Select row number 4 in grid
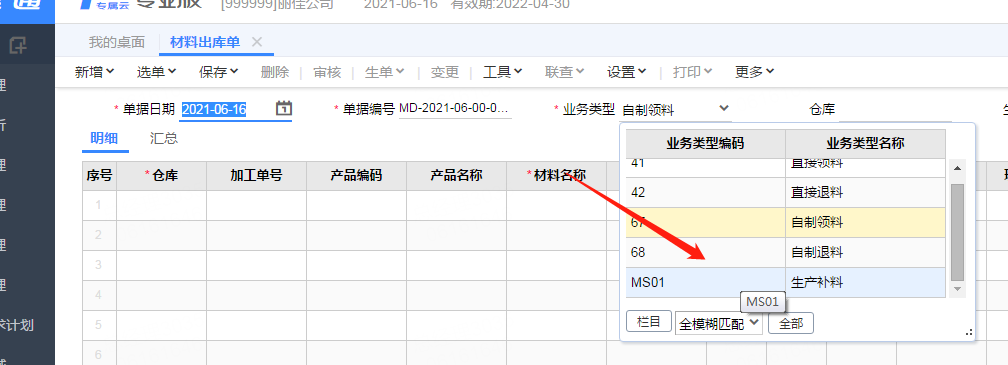Image resolution: width=1008 pixels, height=365 pixels. (x=99, y=295)
